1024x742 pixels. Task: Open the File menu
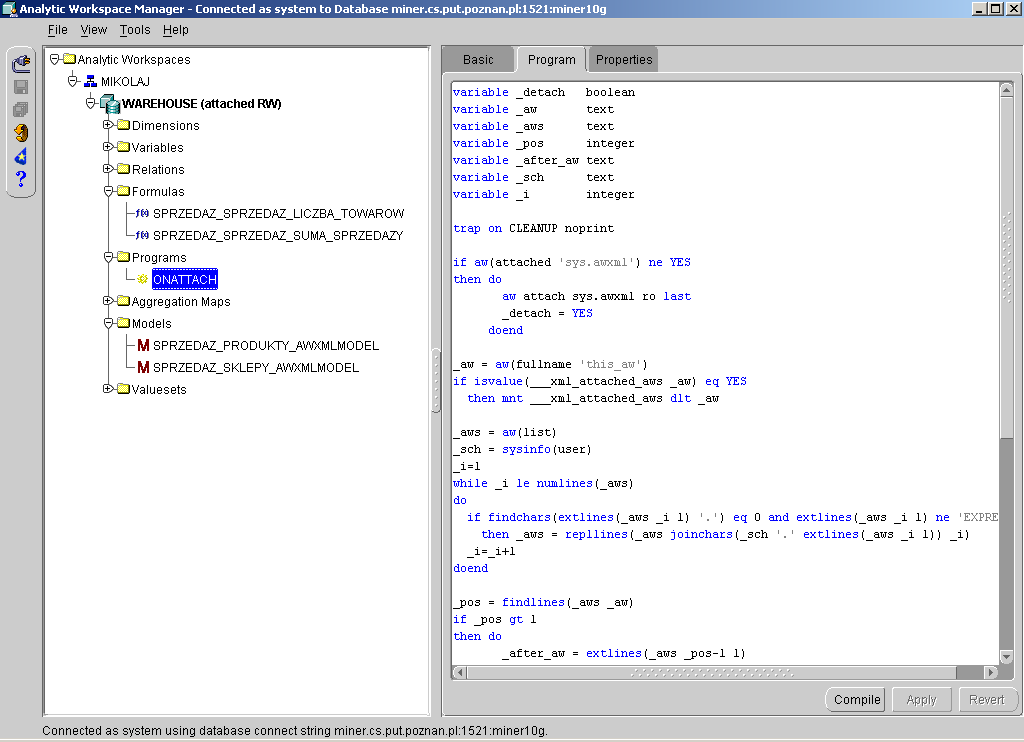tap(57, 30)
